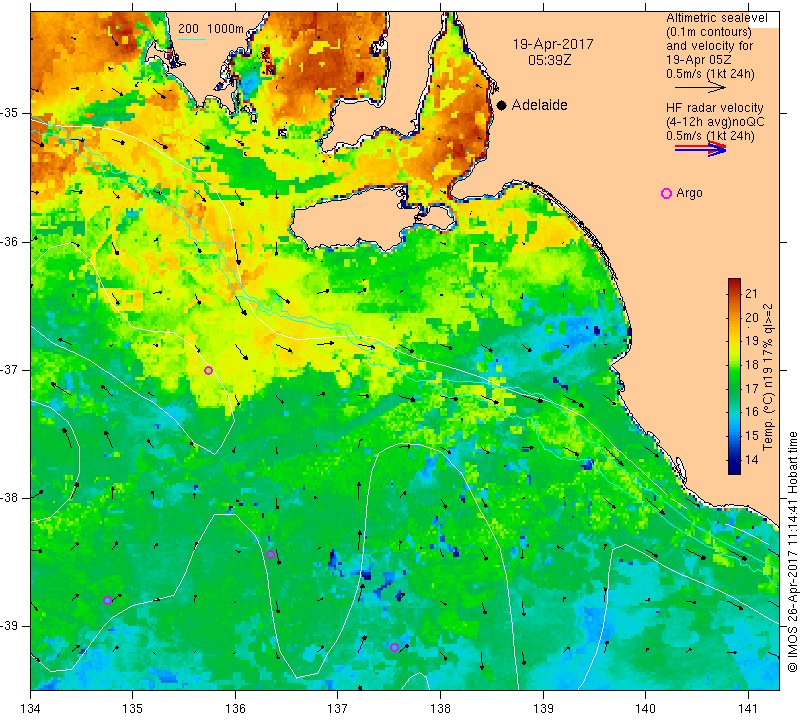This screenshot has height=720, width=800.
Task: Click the Altimetric sealevel legend title
Action: tap(716, 18)
